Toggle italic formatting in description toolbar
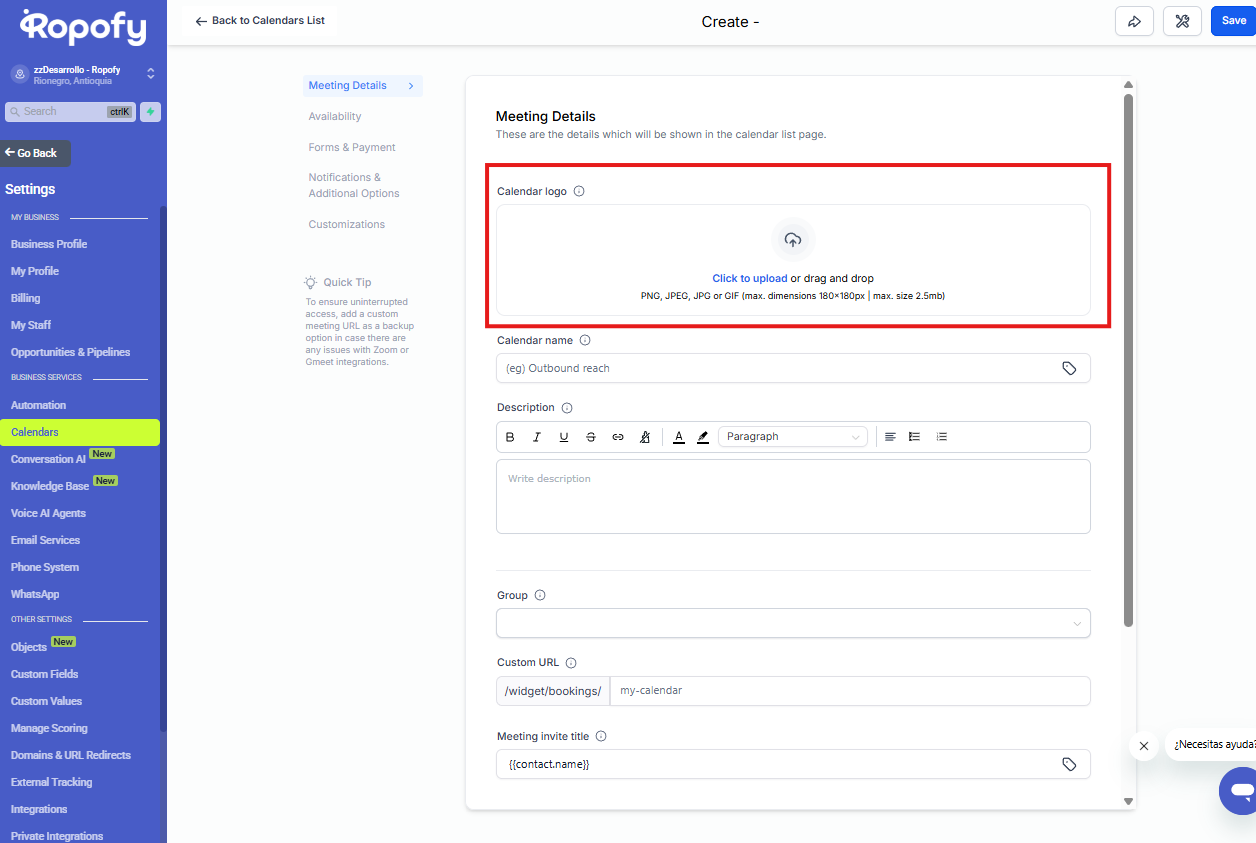This screenshot has height=843, width=1256. [x=537, y=437]
